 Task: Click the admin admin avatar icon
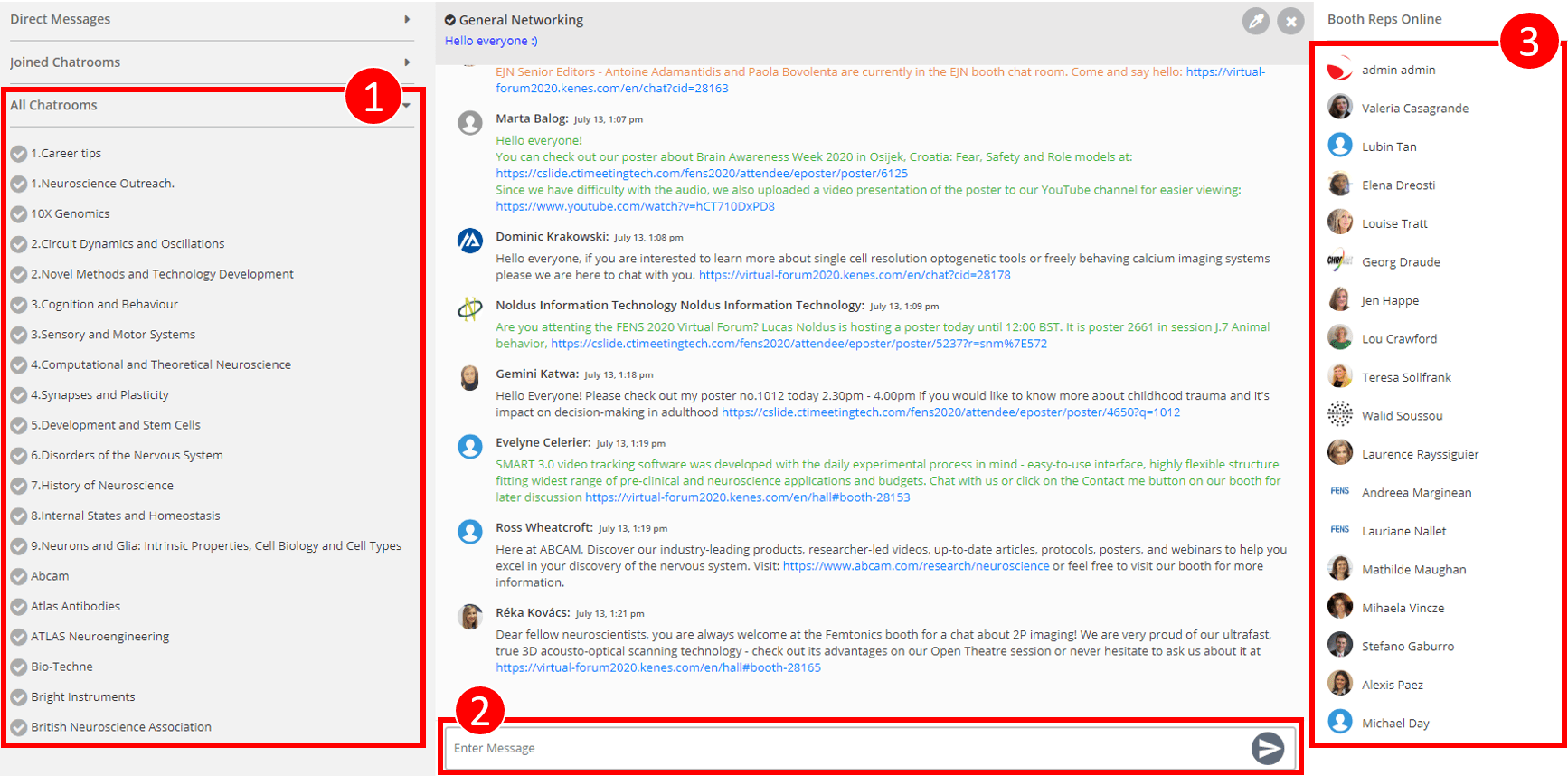click(x=1340, y=70)
